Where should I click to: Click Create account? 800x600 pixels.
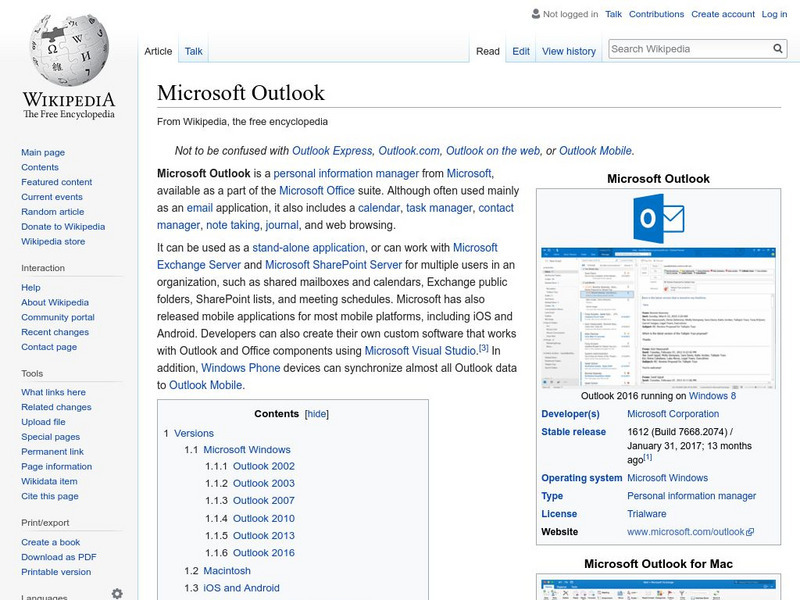(722, 14)
